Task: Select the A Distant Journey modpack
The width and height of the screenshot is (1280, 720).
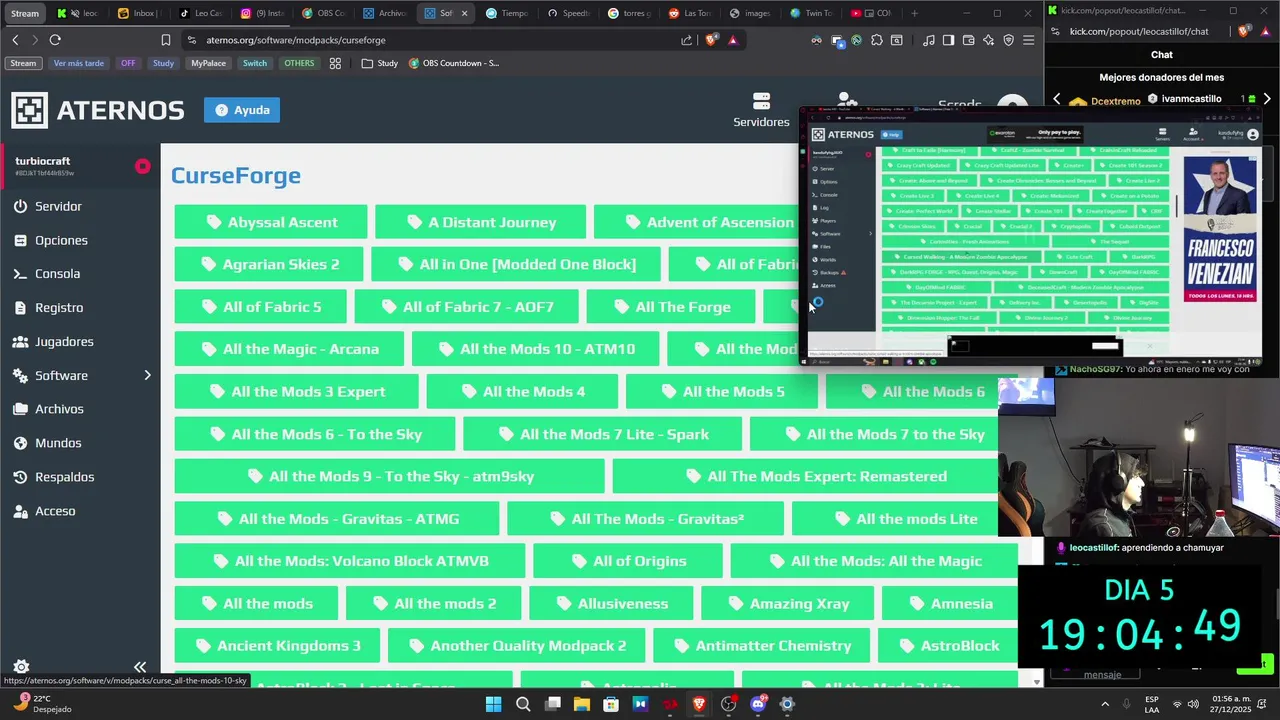Action: coord(480,222)
